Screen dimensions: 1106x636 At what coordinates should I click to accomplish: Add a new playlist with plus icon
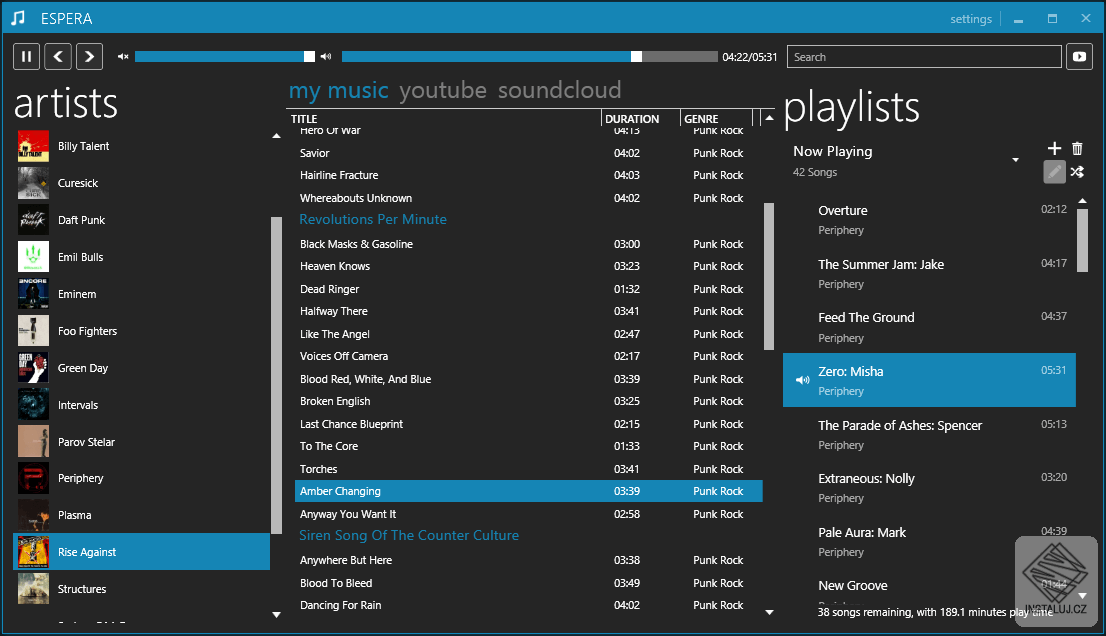pyautogui.click(x=1054, y=149)
